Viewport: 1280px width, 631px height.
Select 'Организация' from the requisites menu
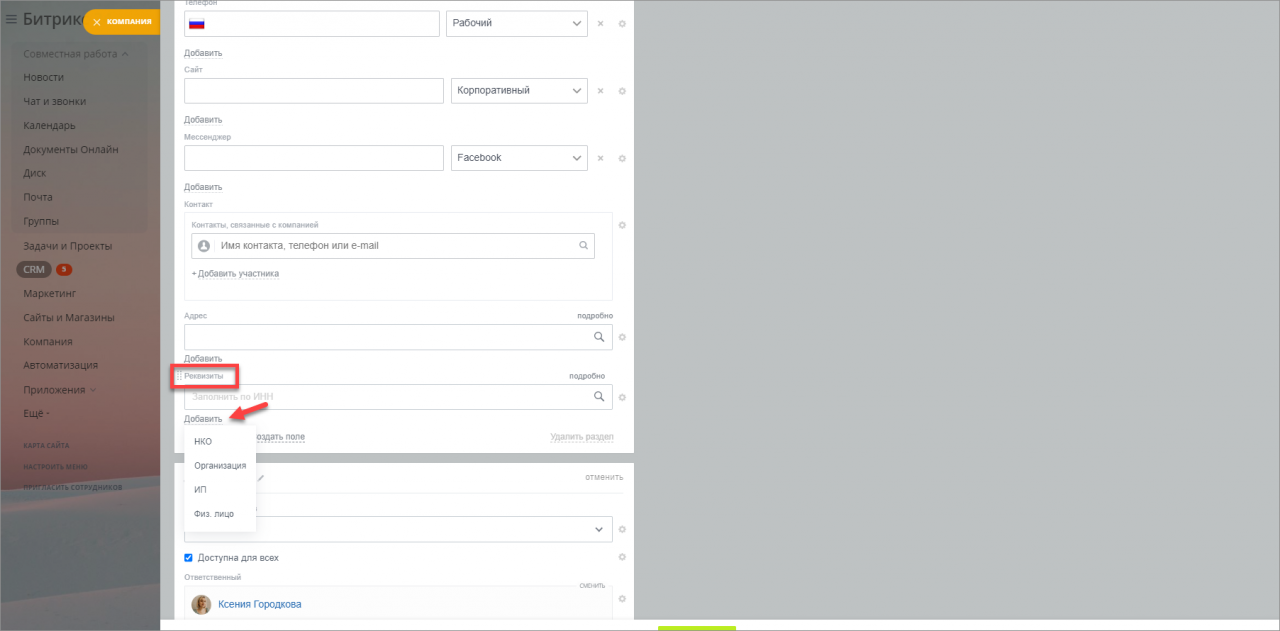point(220,465)
